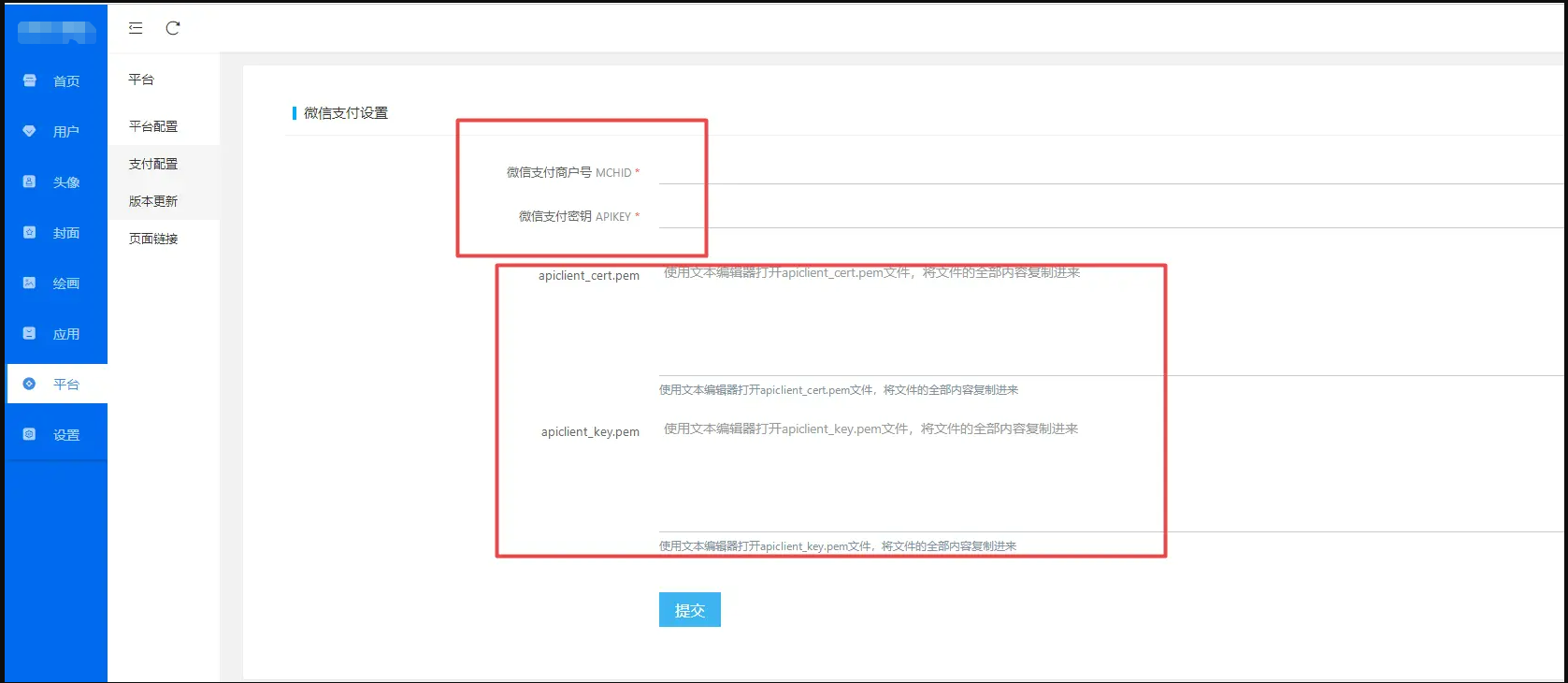Open the 设置 menu item
This screenshot has height=683, width=1568.
pyautogui.click(x=56, y=435)
